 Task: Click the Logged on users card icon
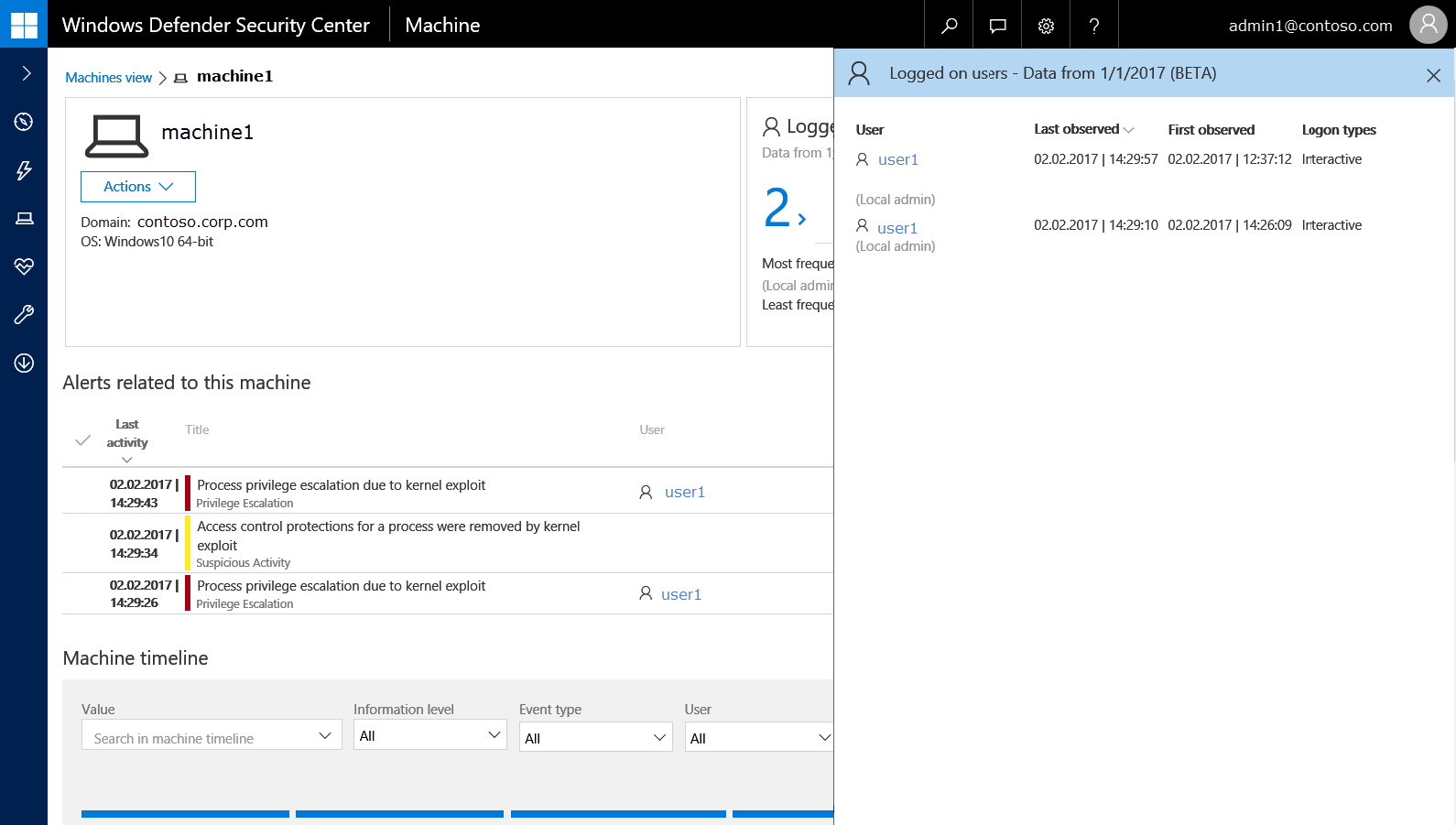pyautogui.click(x=772, y=126)
